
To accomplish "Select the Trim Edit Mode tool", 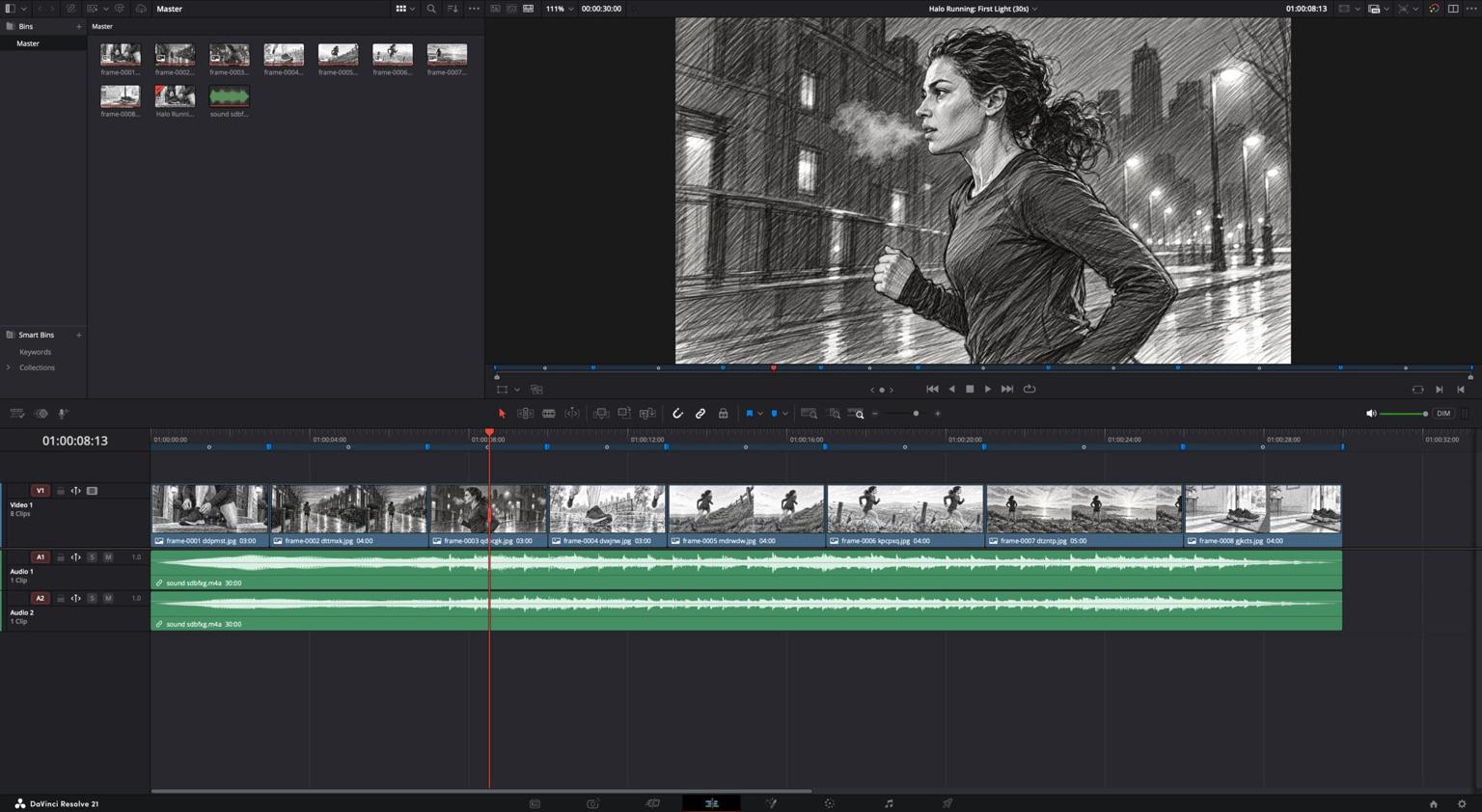I will 526,414.
